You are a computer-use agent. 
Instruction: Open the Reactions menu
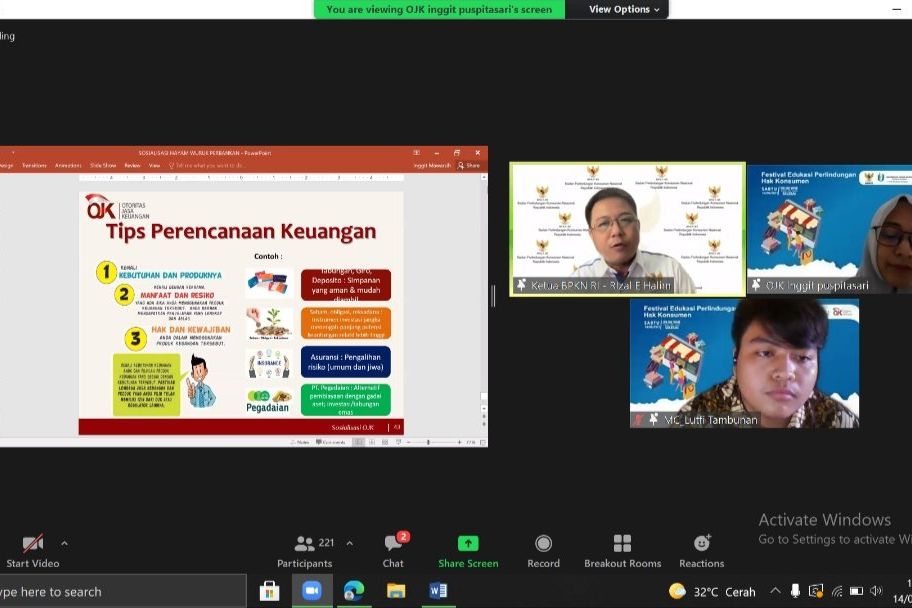pyautogui.click(x=701, y=550)
